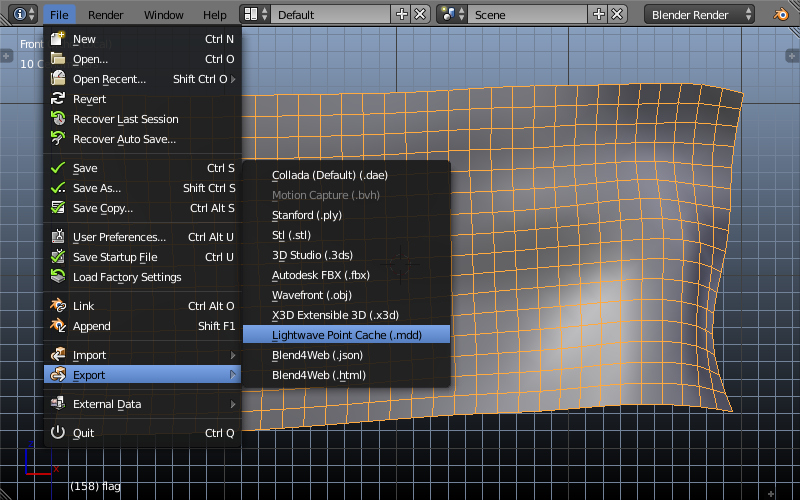Image resolution: width=800 pixels, height=500 pixels.
Task: Select the Append entry
Action: [142, 326]
